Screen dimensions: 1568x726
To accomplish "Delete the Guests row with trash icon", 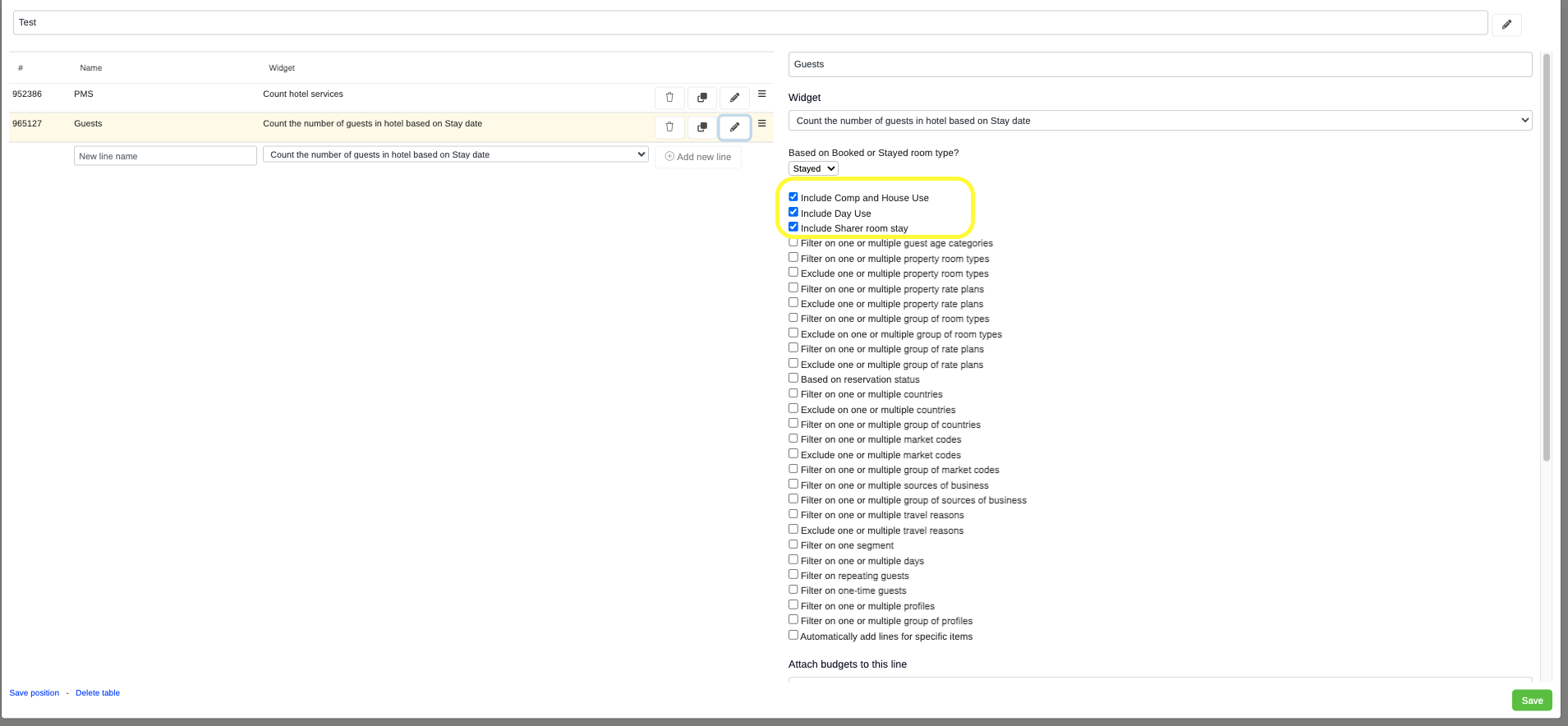I will 669,127.
